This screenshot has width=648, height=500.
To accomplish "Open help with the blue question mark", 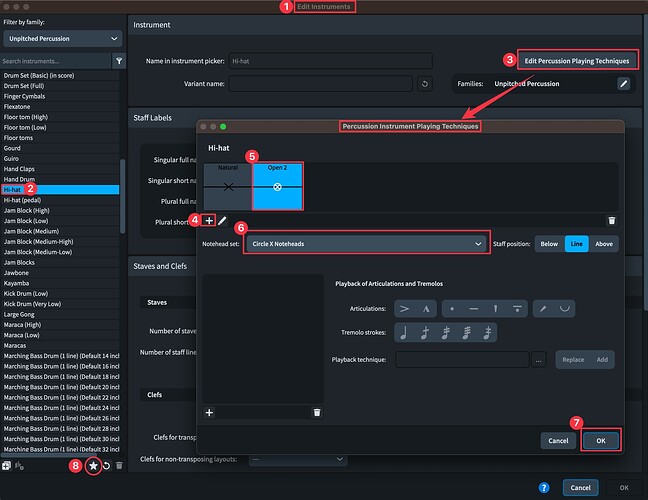I will pyautogui.click(x=544, y=488).
